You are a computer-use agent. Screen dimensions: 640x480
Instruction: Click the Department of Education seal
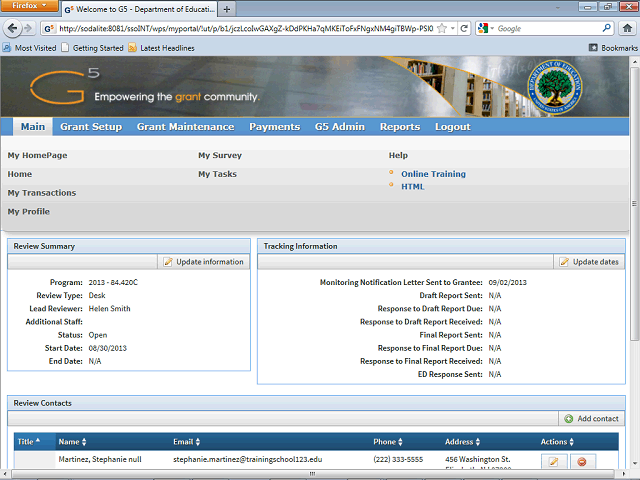554,87
